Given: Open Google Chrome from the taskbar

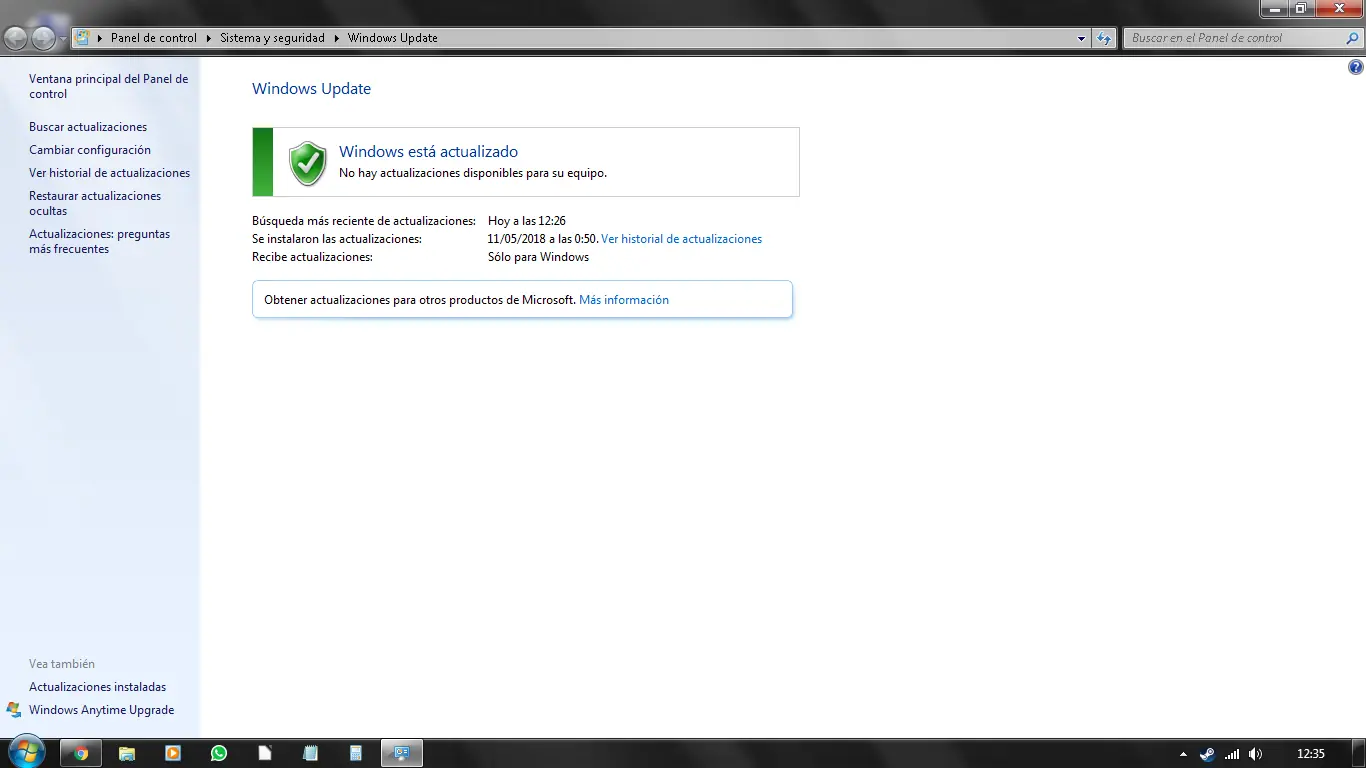Looking at the screenshot, I should (x=81, y=752).
